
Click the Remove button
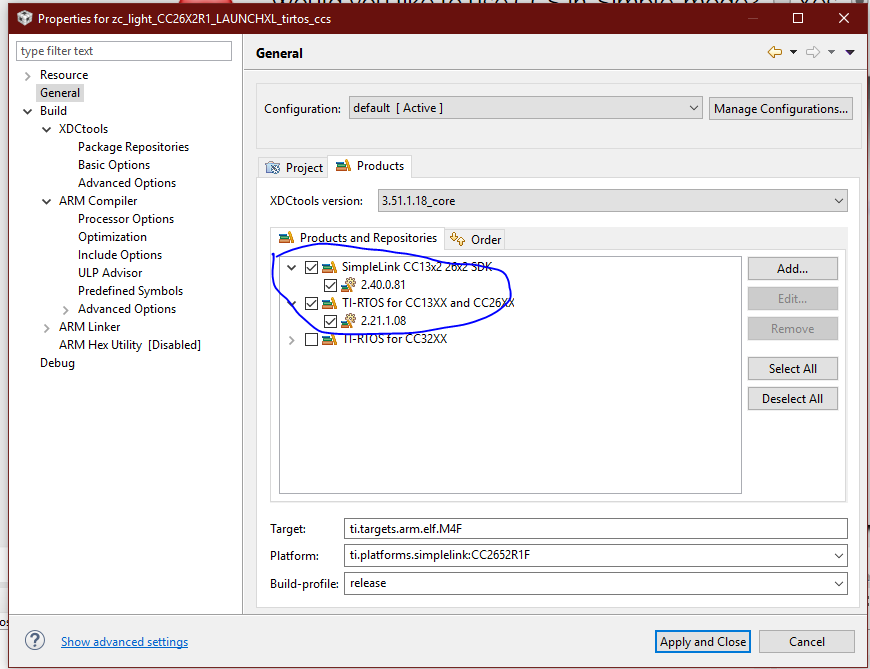(x=792, y=329)
